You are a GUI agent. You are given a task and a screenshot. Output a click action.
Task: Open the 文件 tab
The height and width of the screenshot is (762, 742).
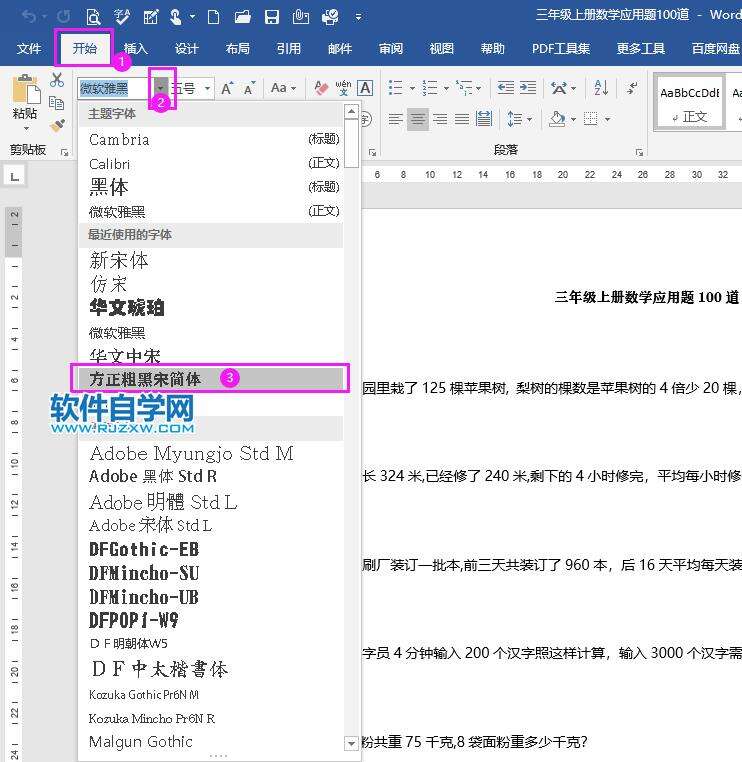click(x=29, y=49)
